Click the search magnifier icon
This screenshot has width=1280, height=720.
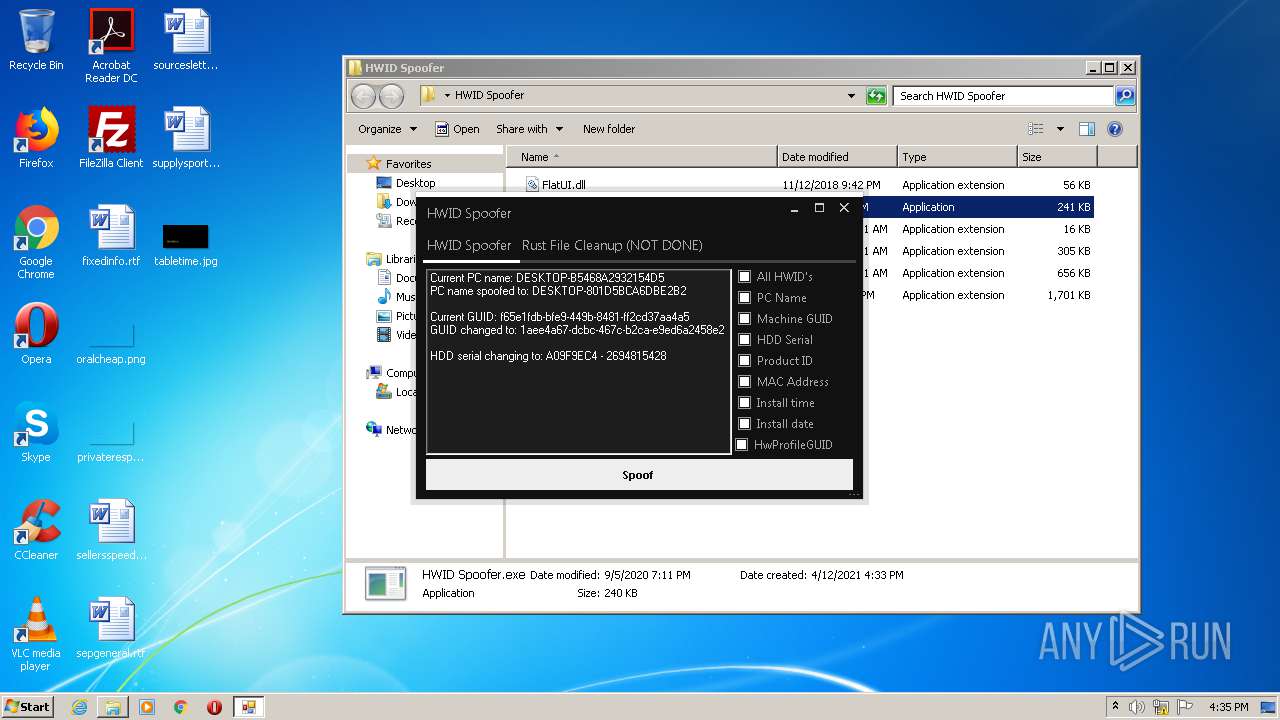point(1125,96)
